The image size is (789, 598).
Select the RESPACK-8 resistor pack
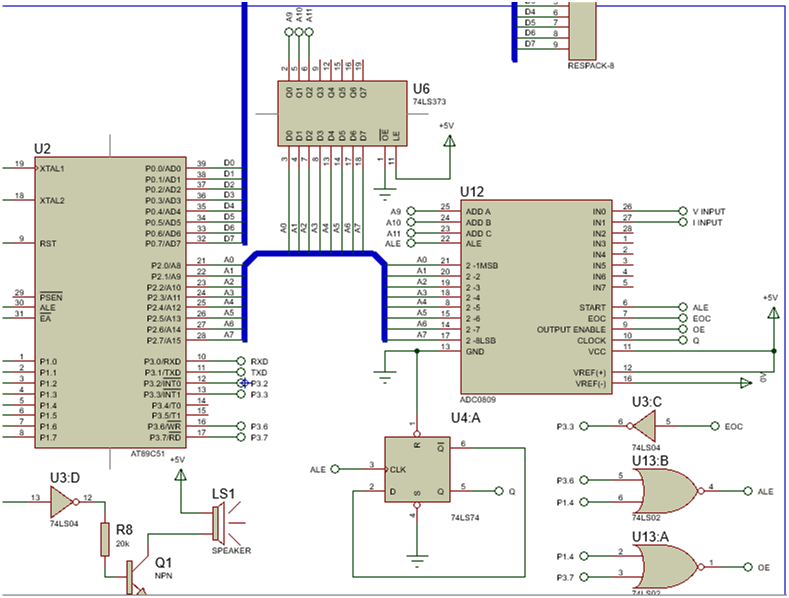point(582,30)
